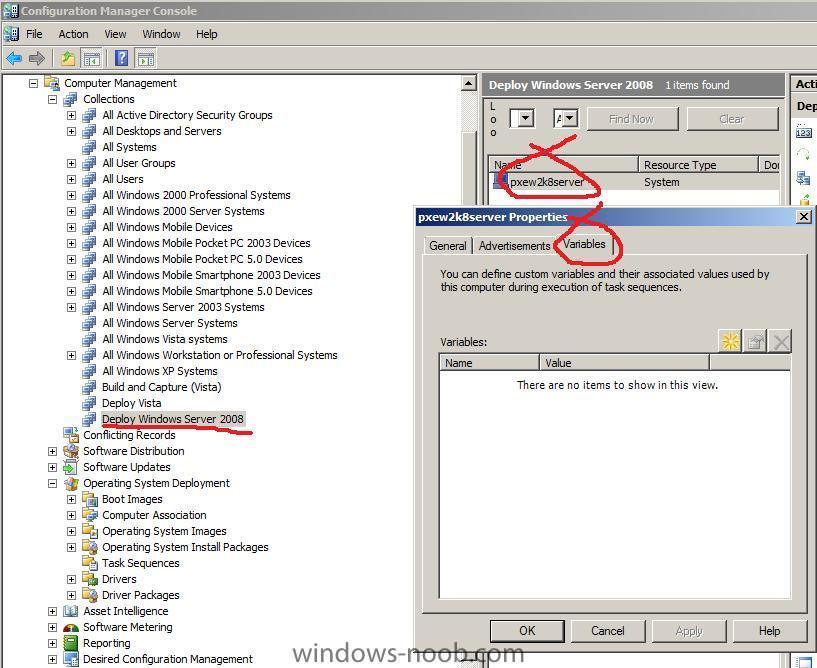Image resolution: width=817 pixels, height=668 pixels.
Task: Expand All Active Directory Security Groups
Action: coord(71,115)
